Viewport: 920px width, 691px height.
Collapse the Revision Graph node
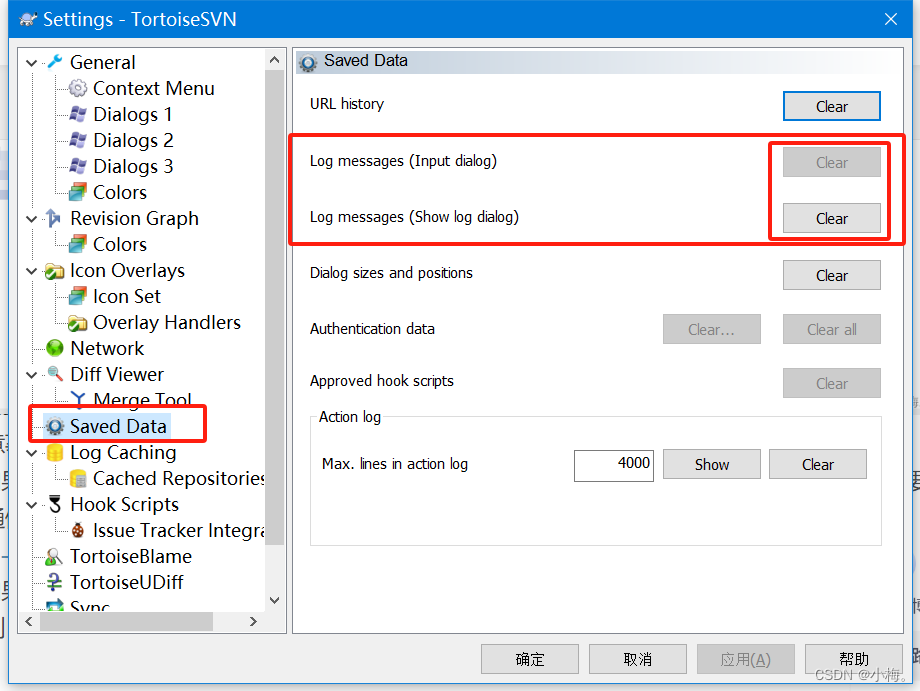[31, 218]
